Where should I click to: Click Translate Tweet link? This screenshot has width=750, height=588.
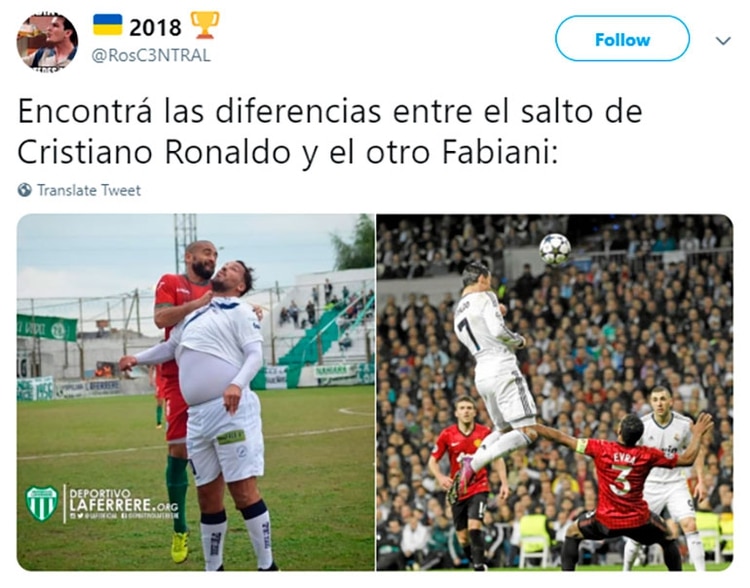[89, 190]
